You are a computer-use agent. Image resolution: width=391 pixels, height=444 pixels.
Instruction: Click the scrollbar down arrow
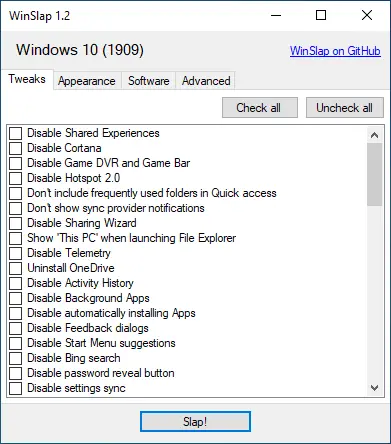click(x=374, y=388)
